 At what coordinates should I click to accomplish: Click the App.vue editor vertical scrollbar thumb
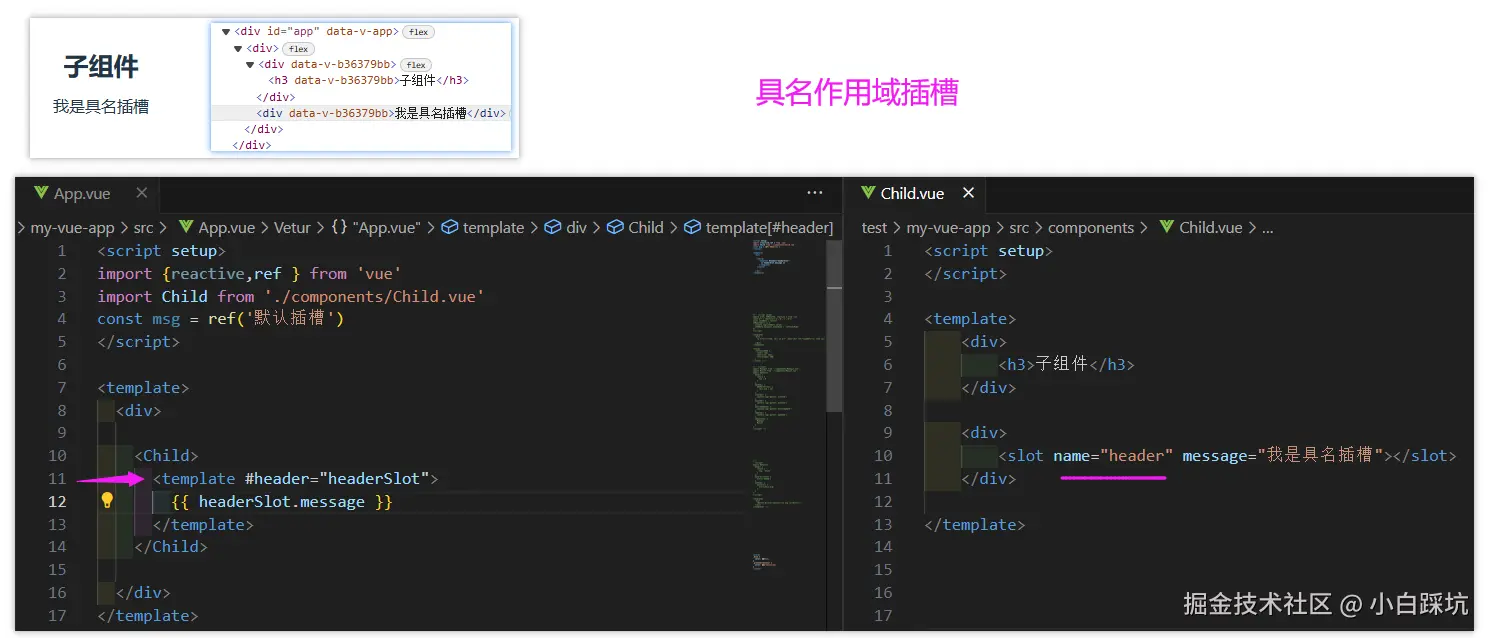[x=834, y=325]
